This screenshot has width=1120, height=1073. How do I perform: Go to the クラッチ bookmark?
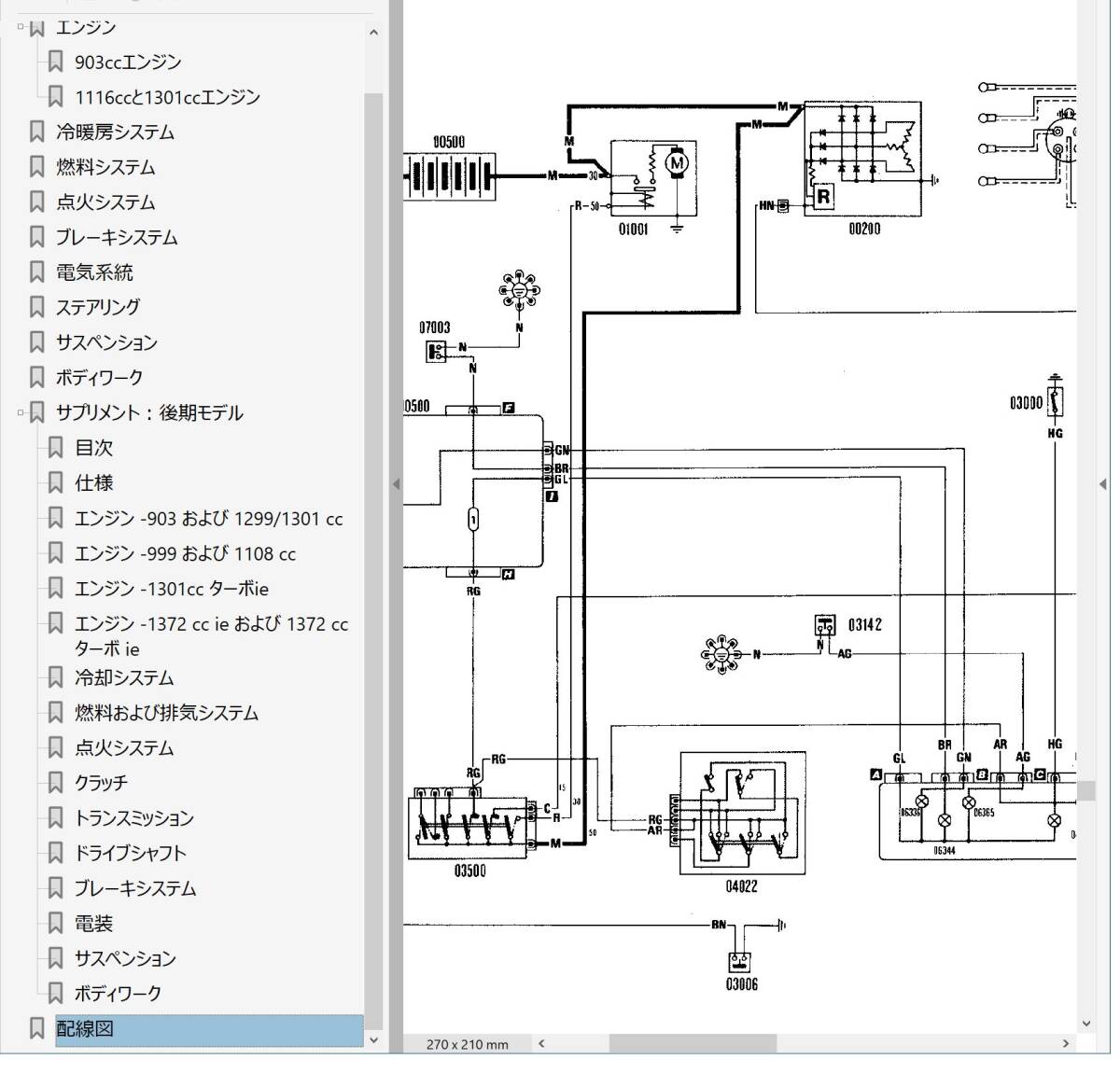101,783
